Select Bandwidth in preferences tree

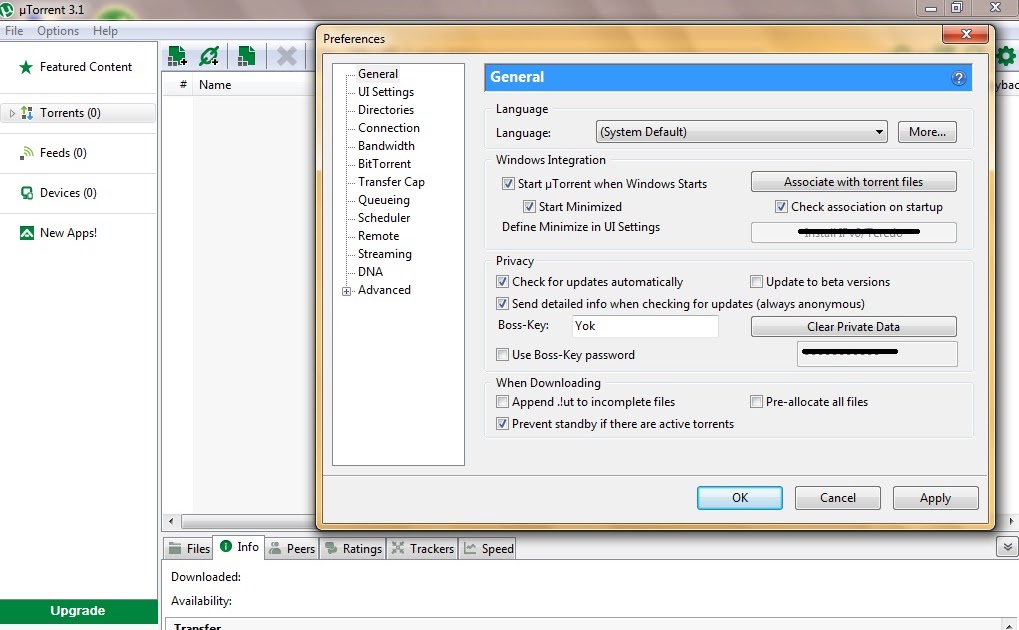pyautogui.click(x=386, y=146)
